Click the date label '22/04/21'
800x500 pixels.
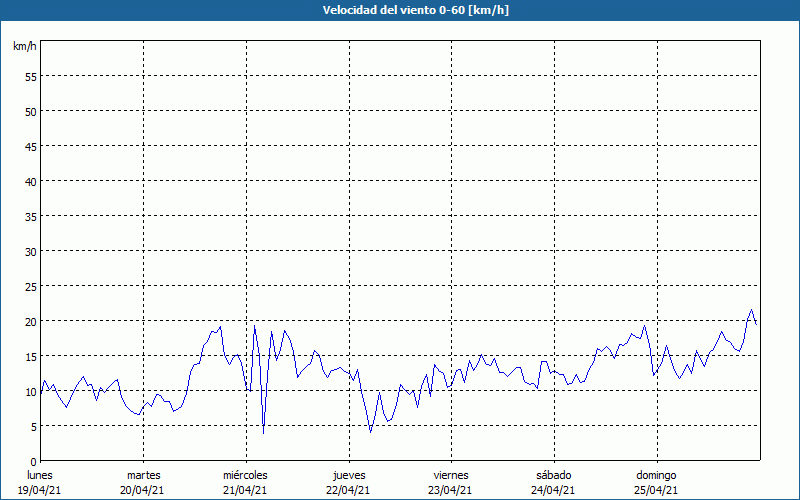[348, 490]
